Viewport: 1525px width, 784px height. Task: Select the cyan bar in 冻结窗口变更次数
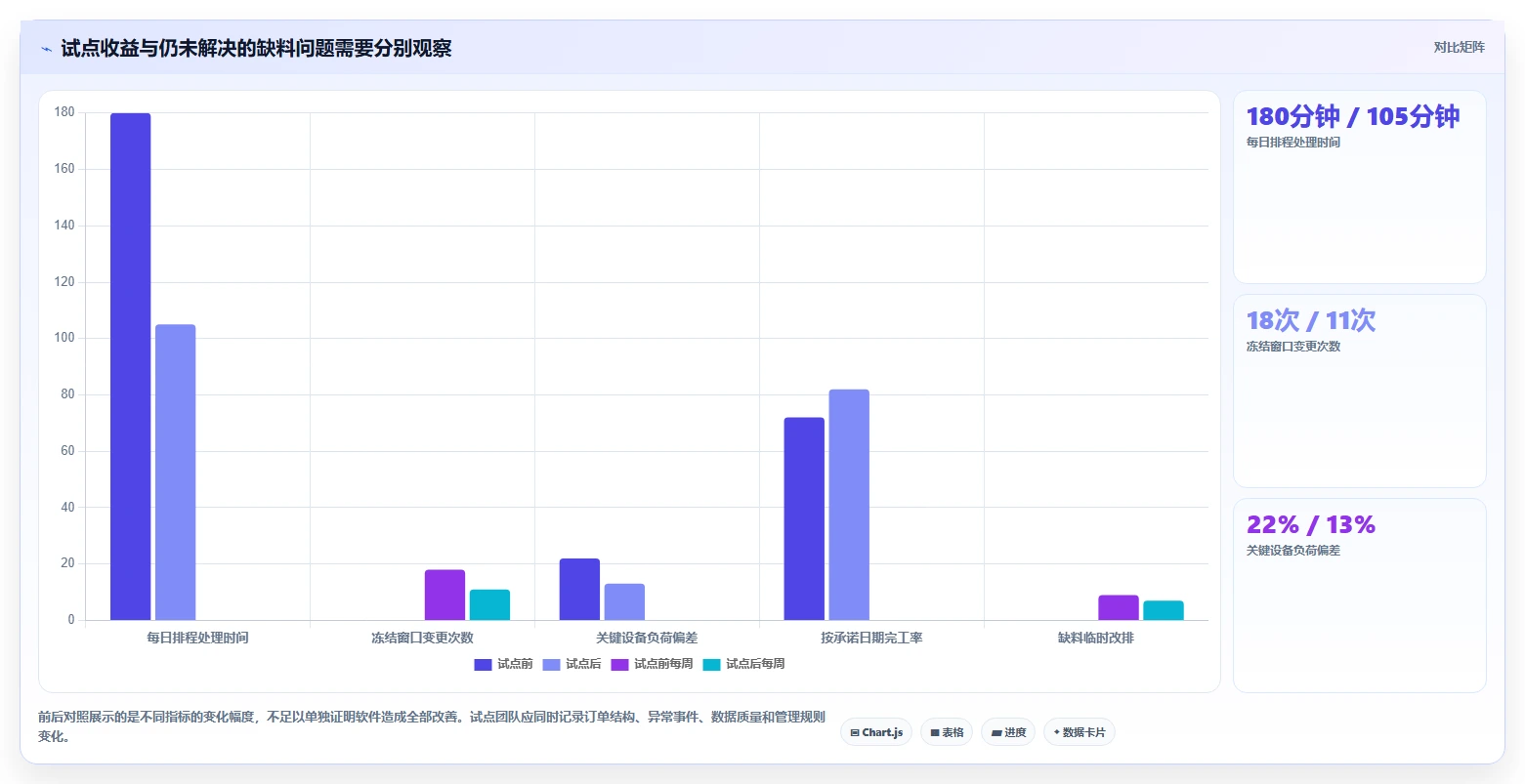(489, 604)
